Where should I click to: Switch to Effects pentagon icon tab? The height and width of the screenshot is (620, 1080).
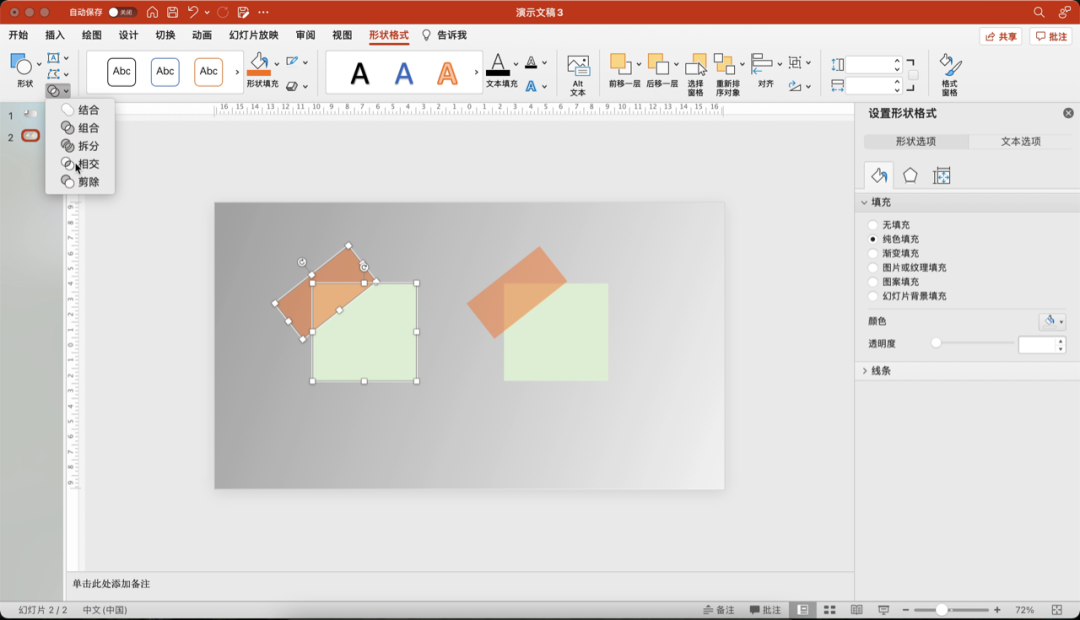910,176
